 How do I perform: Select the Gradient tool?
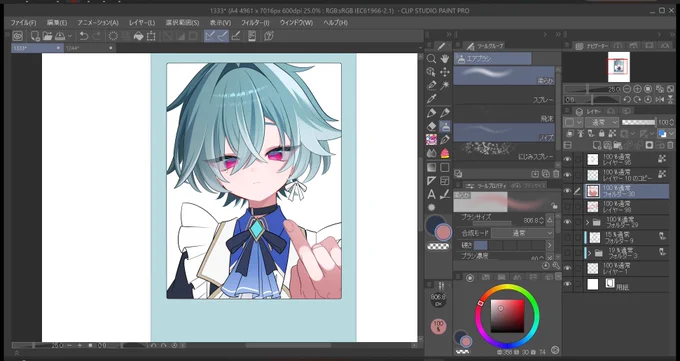(x=431, y=167)
